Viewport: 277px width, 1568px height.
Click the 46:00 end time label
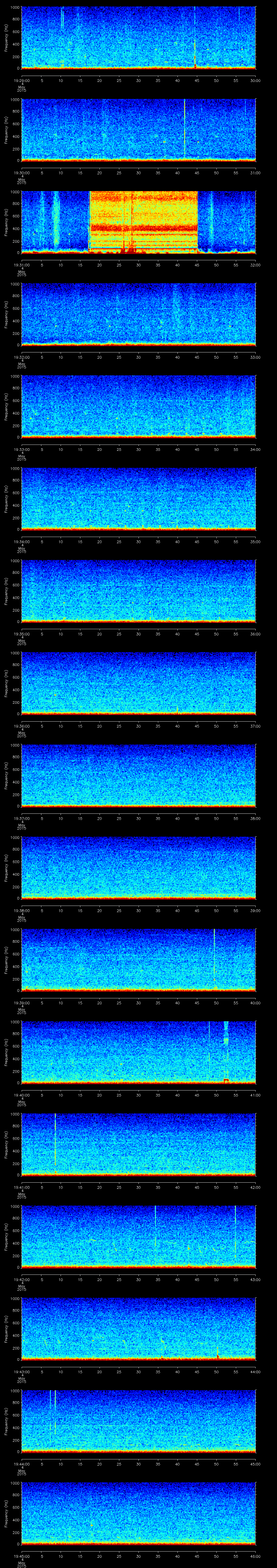point(255,1556)
